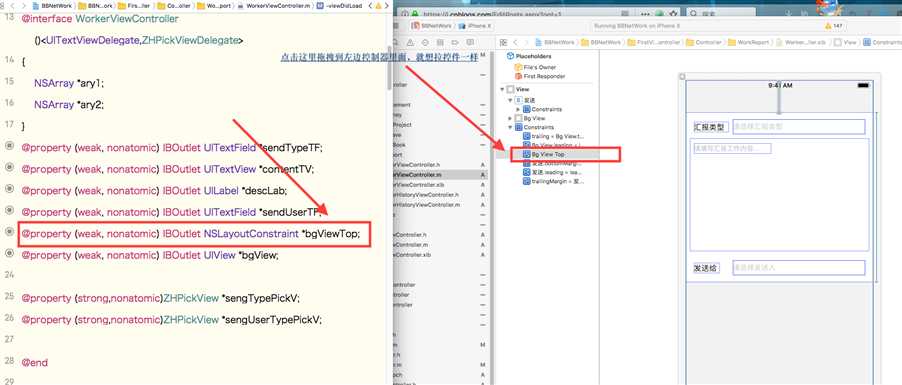The width and height of the screenshot is (902, 385).
Task: Click the back arrow in the right editor jump bar
Action: pyautogui.click(x=515, y=43)
